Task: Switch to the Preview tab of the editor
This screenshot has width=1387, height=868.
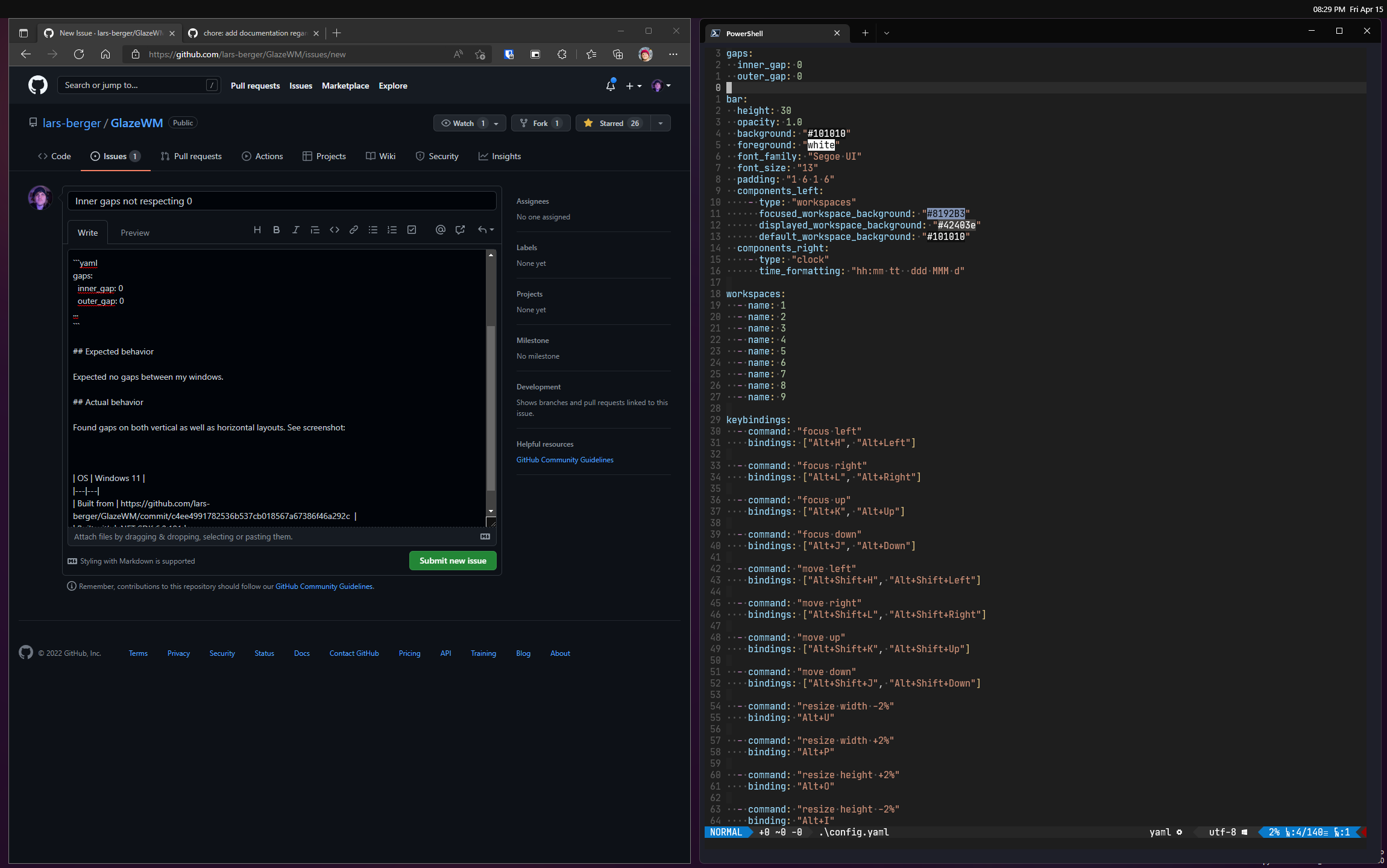Action: [x=135, y=233]
